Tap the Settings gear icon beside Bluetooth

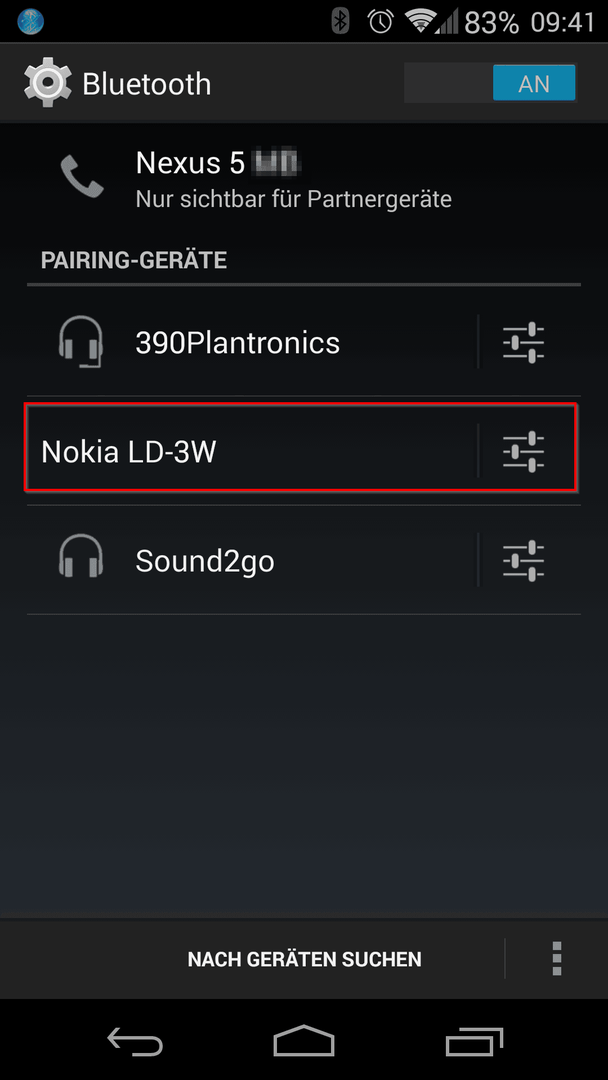(x=48, y=83)
